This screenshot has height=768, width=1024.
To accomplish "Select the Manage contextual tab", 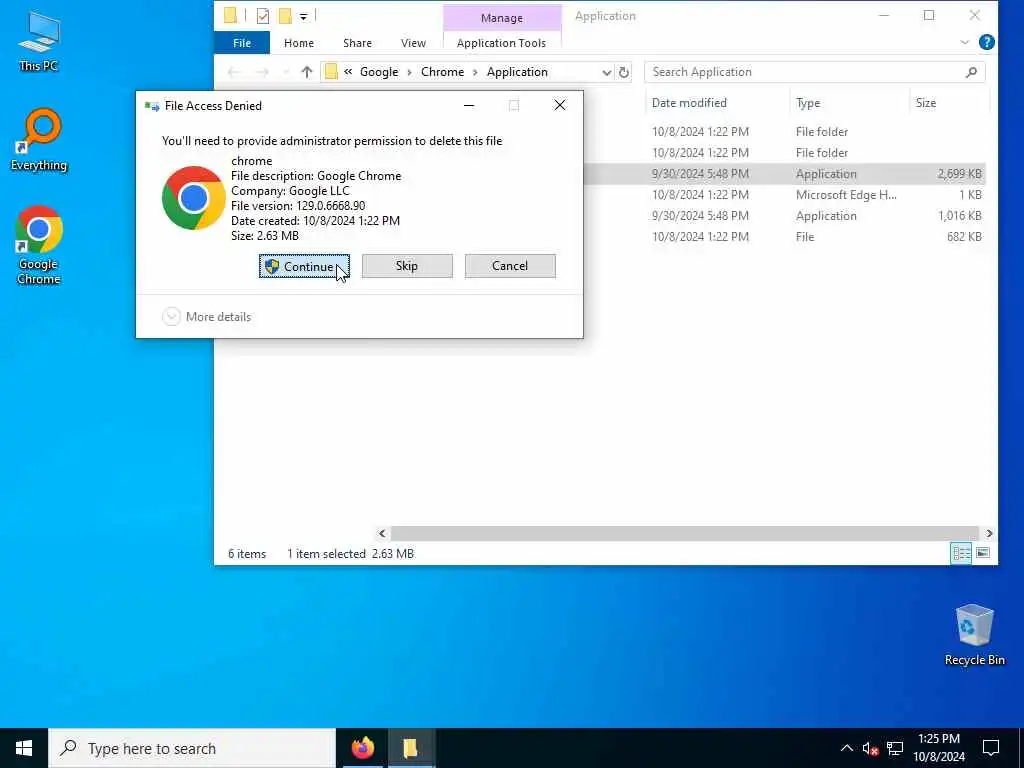I will pos(502,18).
